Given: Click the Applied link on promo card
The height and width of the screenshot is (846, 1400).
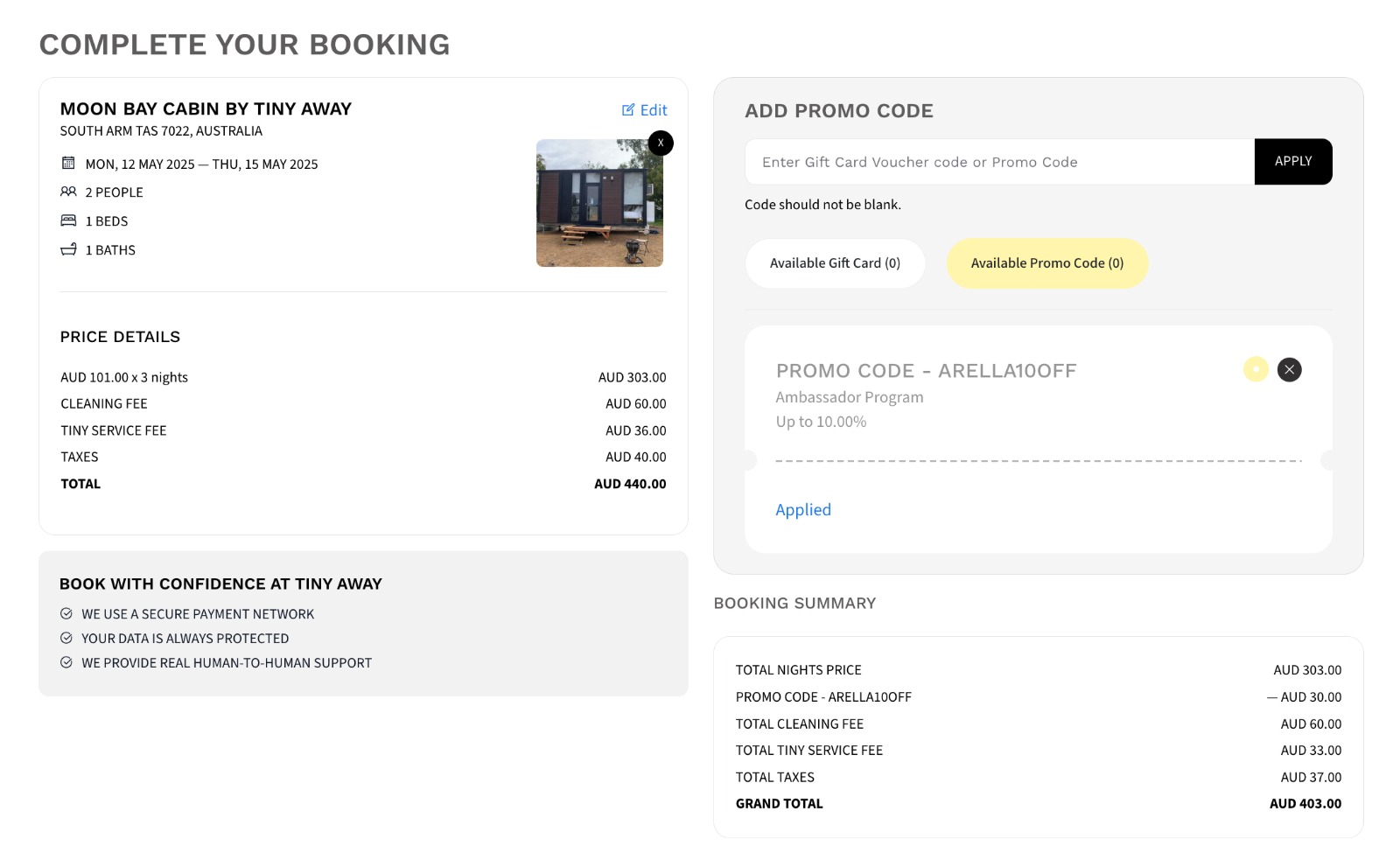Looking at the screenshot, I should pos(803,509).
